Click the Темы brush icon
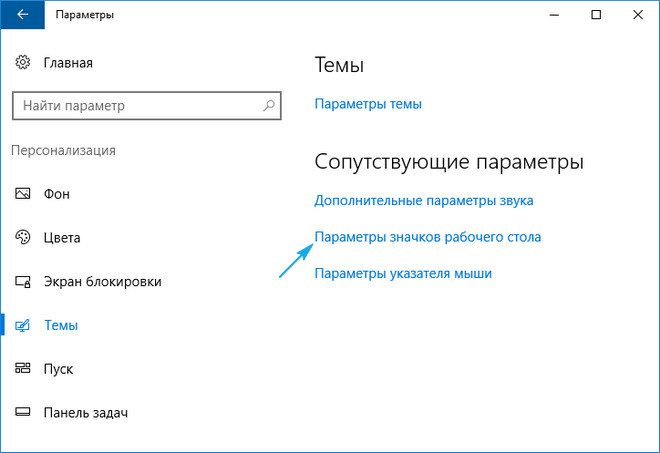This screenshot has width=660, height=453. point(23,325)
